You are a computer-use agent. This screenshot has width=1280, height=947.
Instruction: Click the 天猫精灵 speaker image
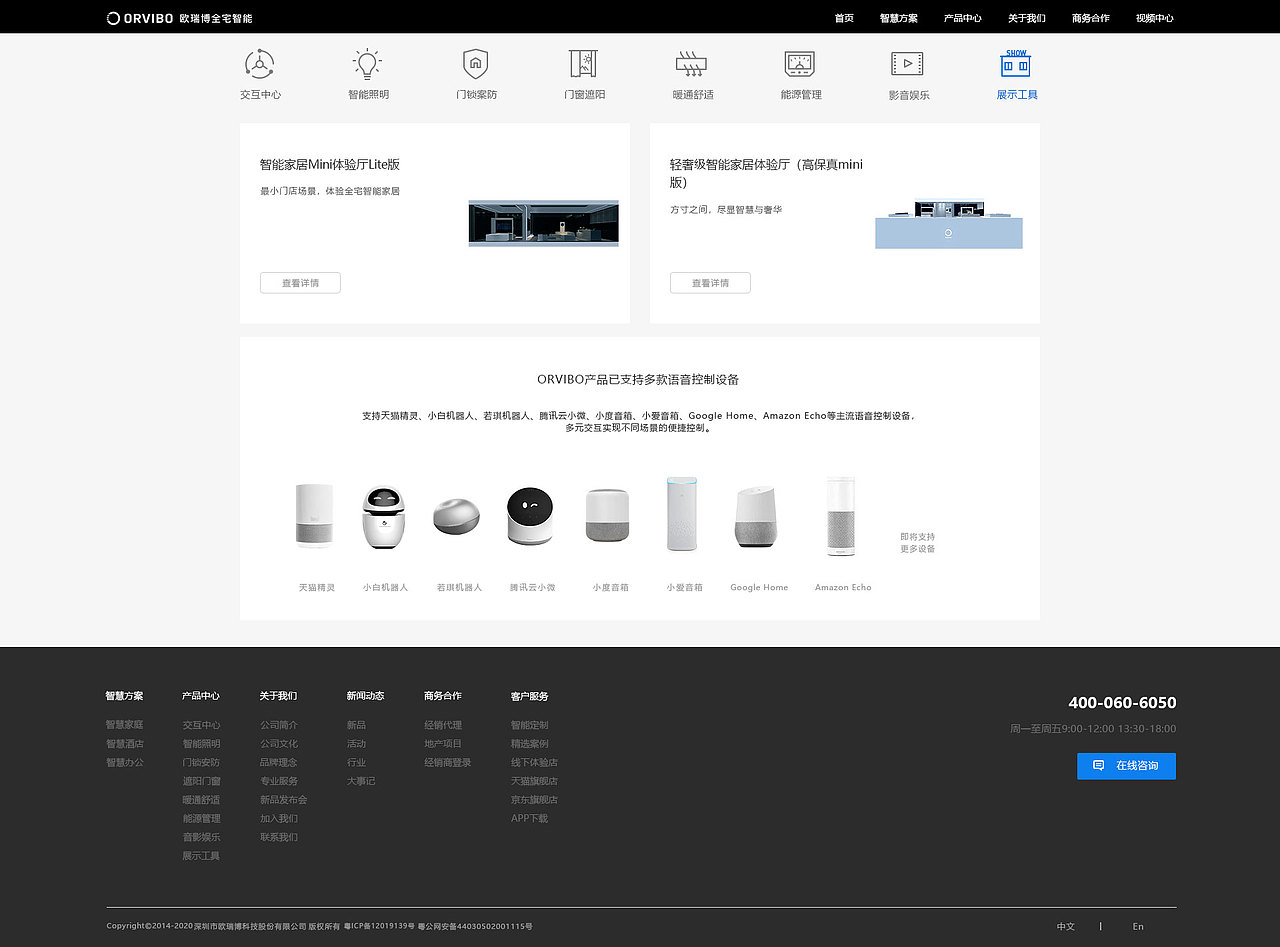pyautogui.click(x=315, y=515)
